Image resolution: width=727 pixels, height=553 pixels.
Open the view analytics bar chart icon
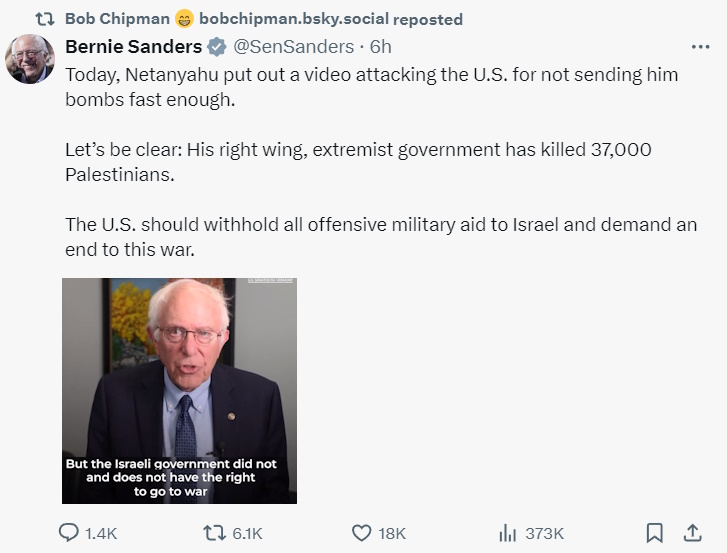pos(507,532)
